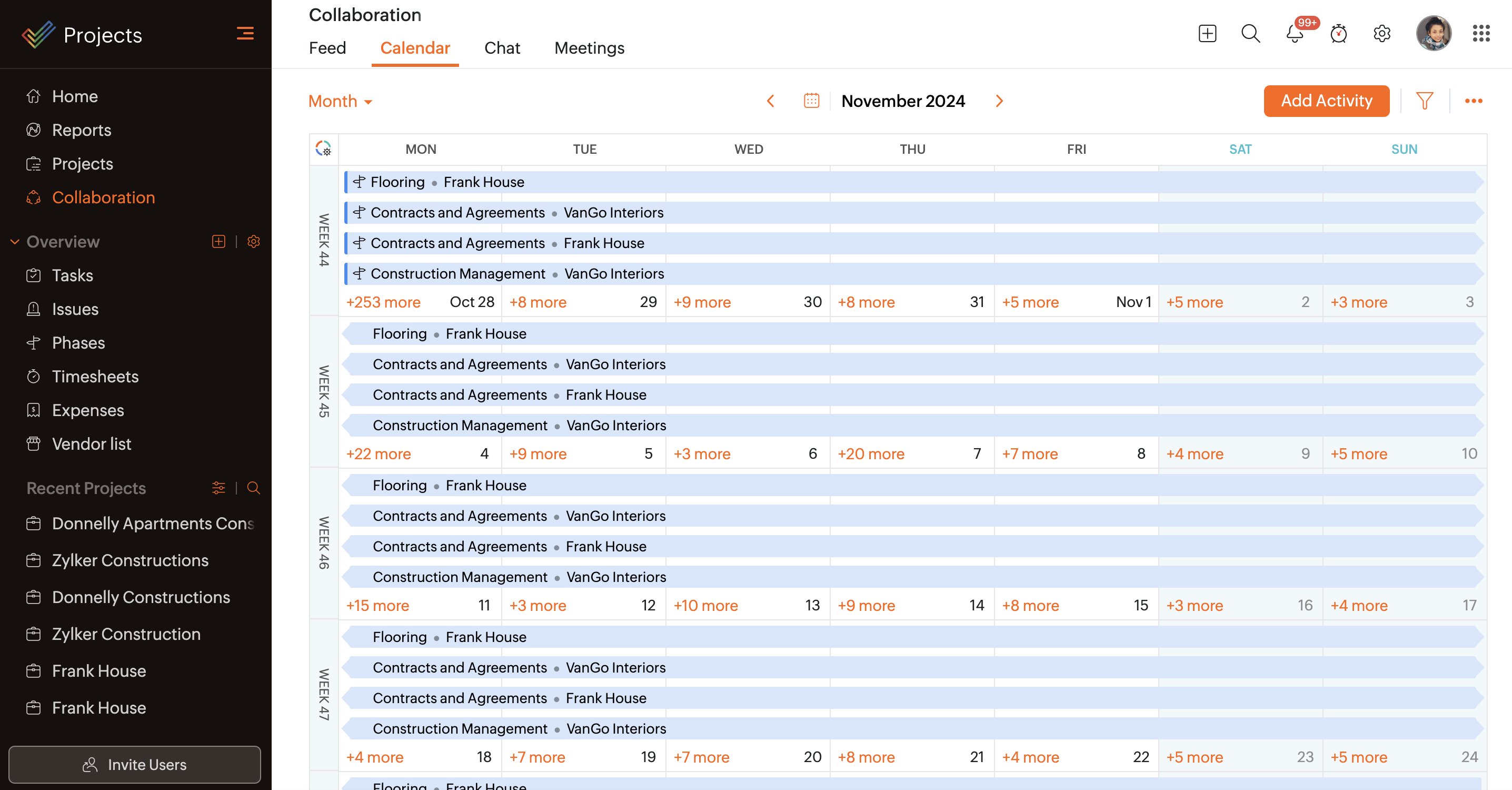Collapse the Overview section chevron

pyautogui.click(x=15, y=242)
